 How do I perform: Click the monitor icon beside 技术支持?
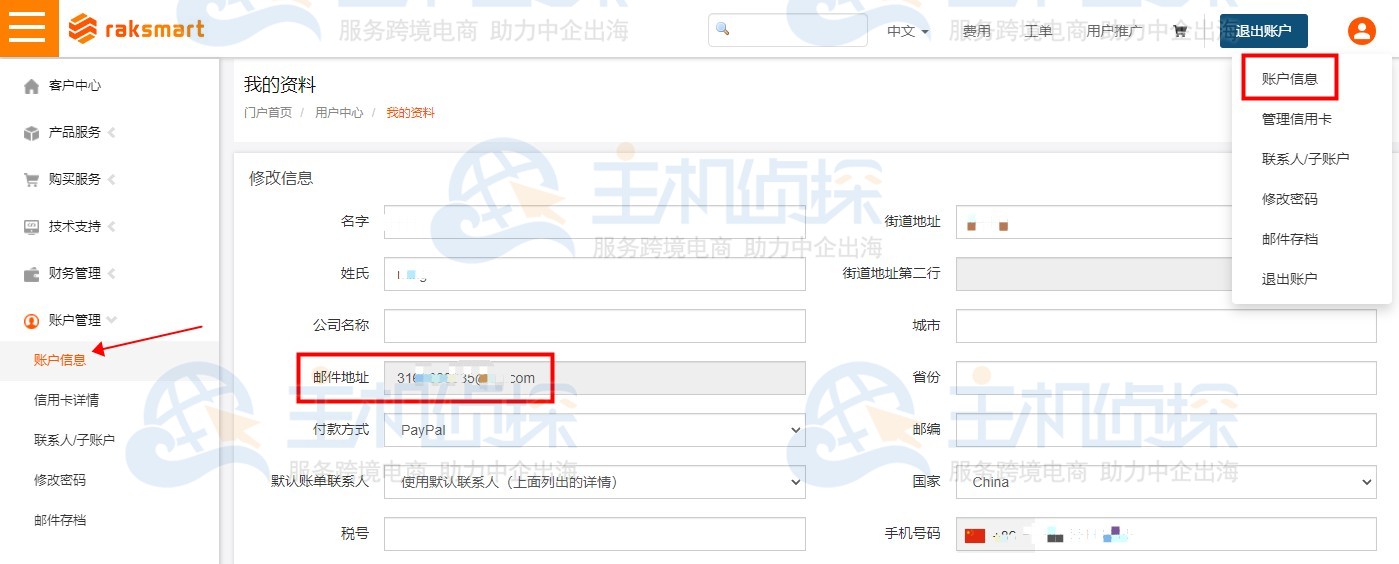pos(31,227)
